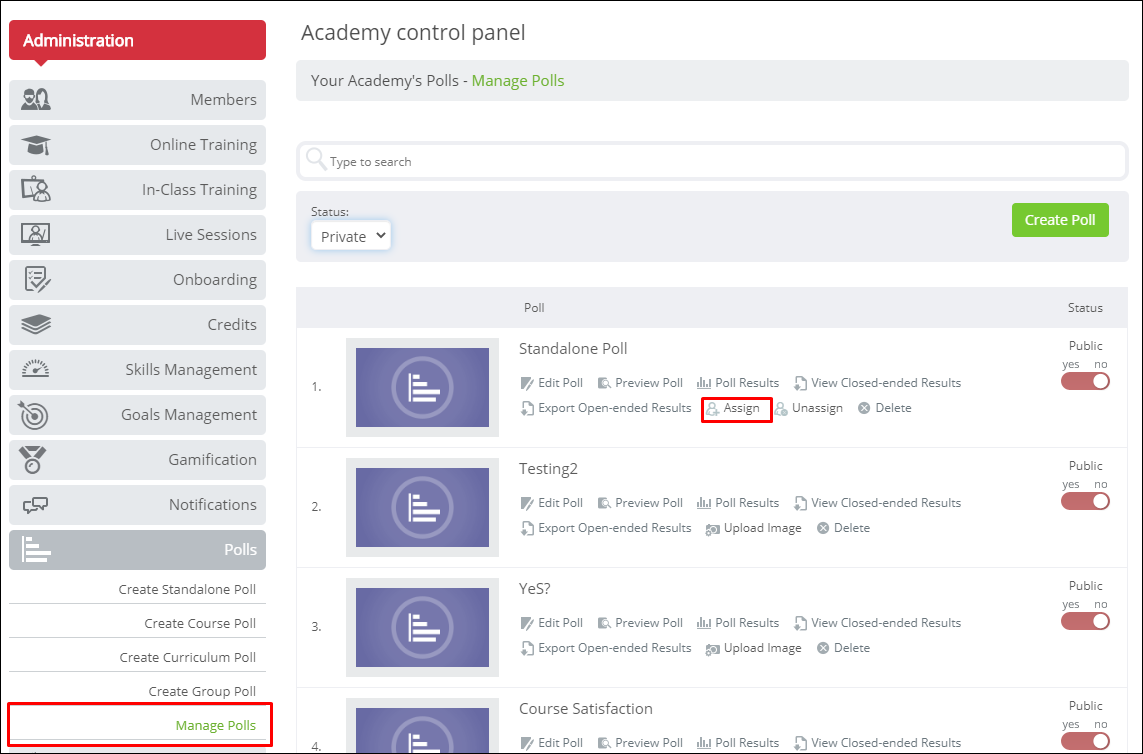Select Create Course Poll submenu link

coord(200,623)
